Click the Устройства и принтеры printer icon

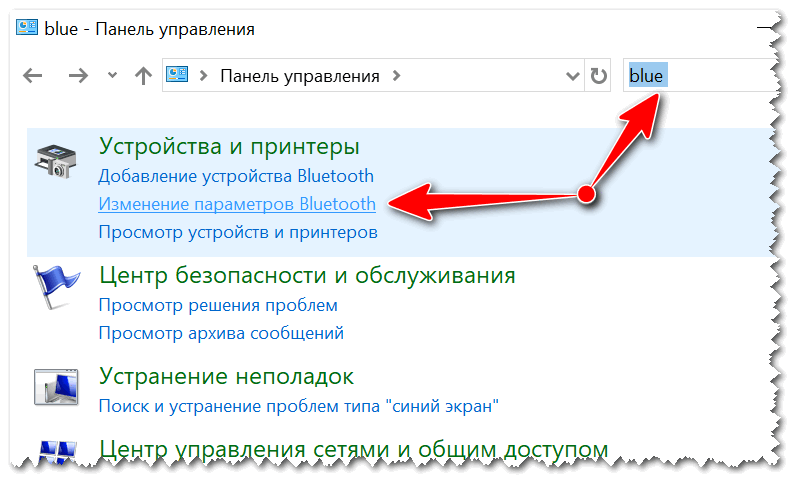coord(54,161)
